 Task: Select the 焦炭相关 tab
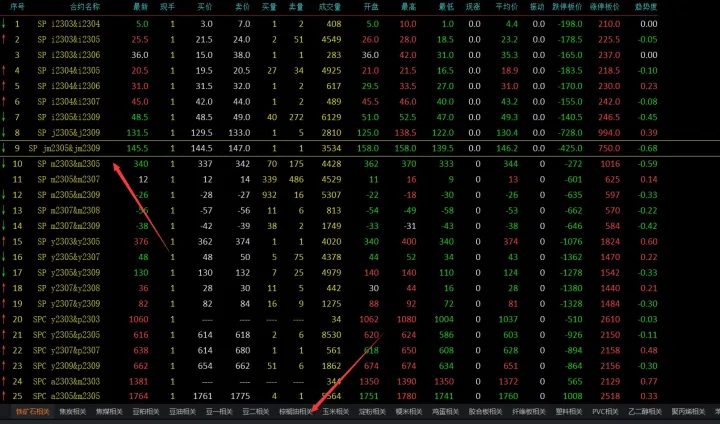click(x=74, y=411)
